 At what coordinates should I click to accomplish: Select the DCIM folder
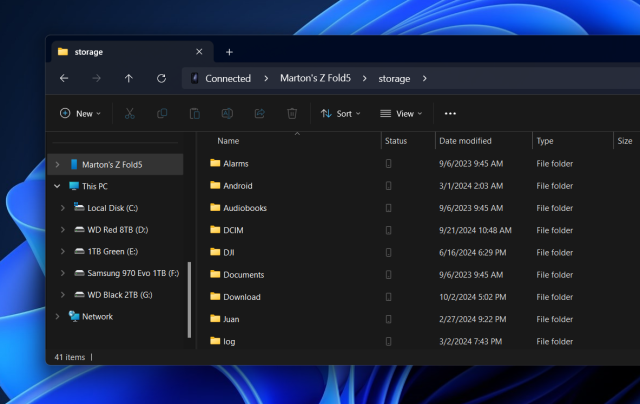[x=219, y=230]
